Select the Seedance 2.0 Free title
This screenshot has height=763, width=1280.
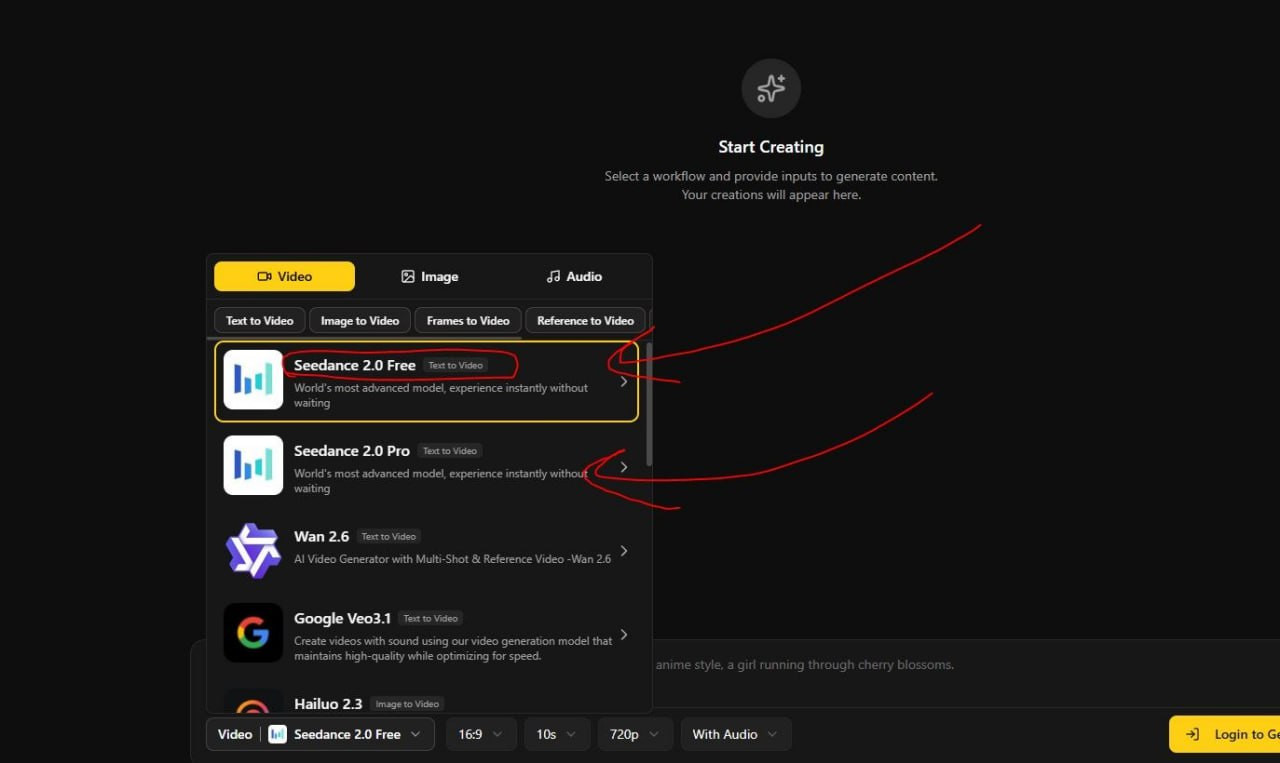coord(355,366)
